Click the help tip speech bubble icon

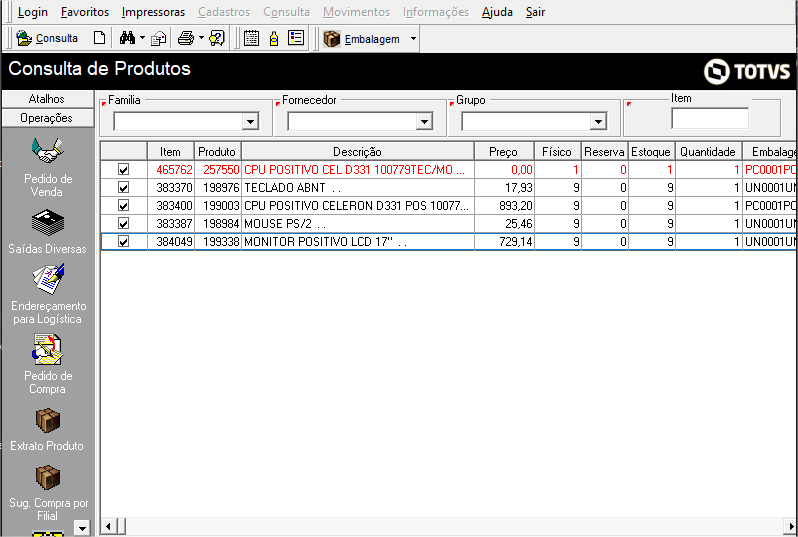click(217, 38)
